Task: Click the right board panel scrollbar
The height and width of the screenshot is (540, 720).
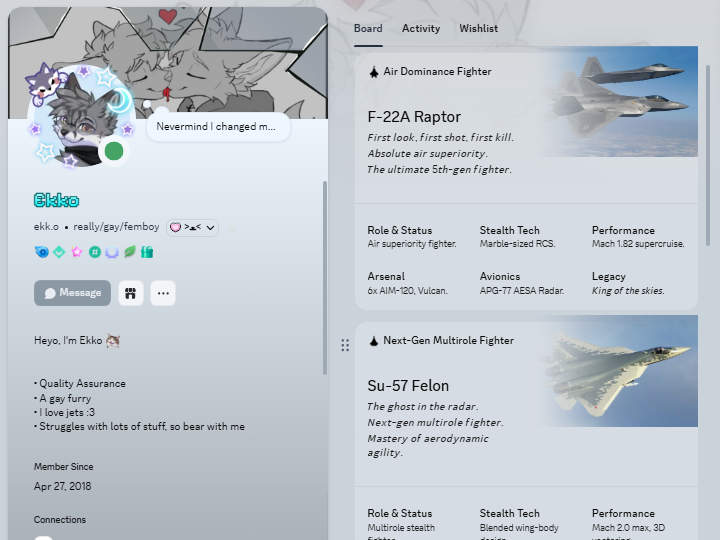Action: 708,155
